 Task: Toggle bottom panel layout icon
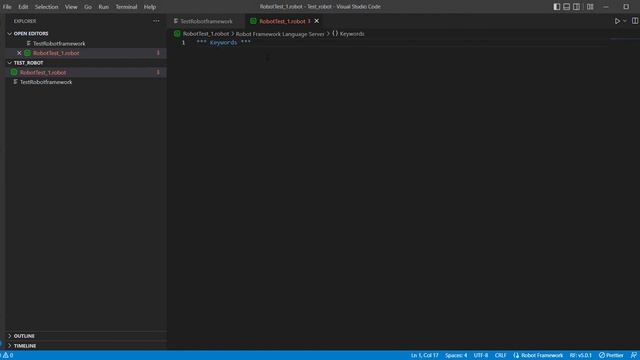click(567, 7)
